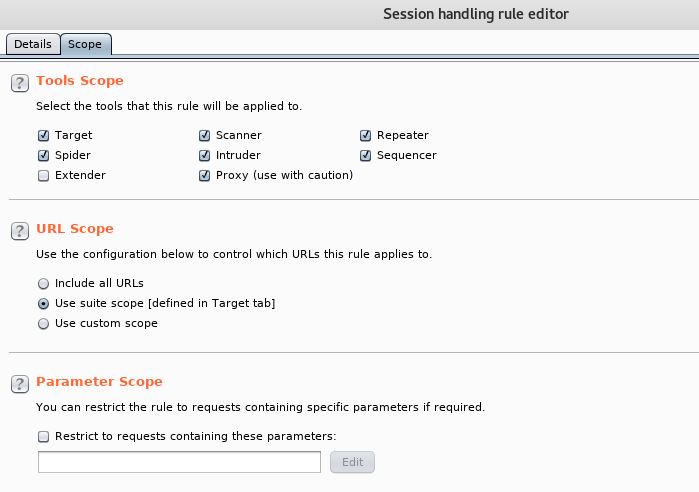Switch to the Details tab

33,44
